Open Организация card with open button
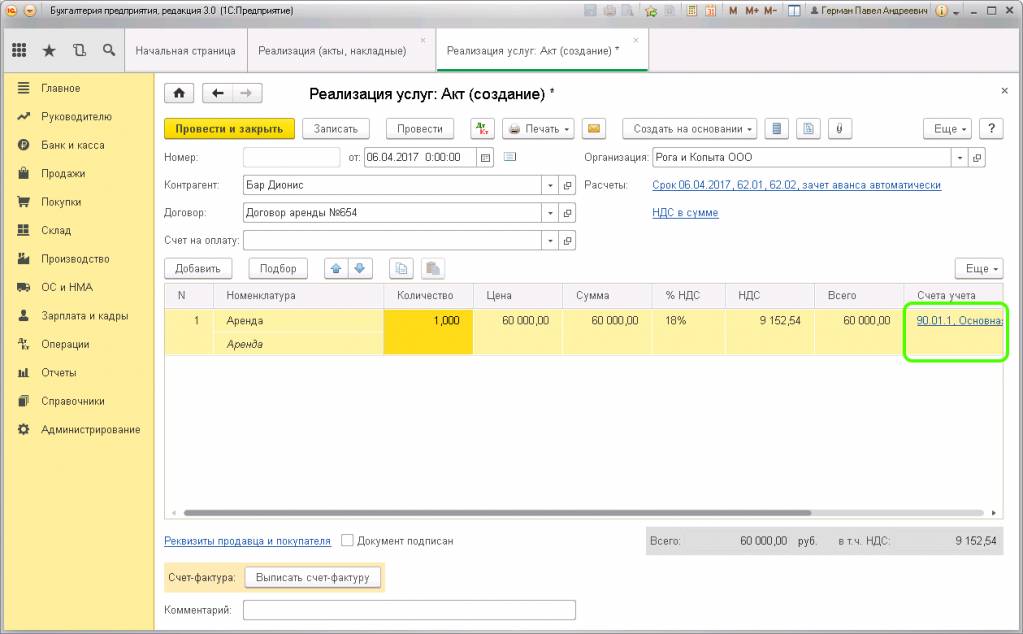The height and width of the screenshot is (634, 1023). 977,157
